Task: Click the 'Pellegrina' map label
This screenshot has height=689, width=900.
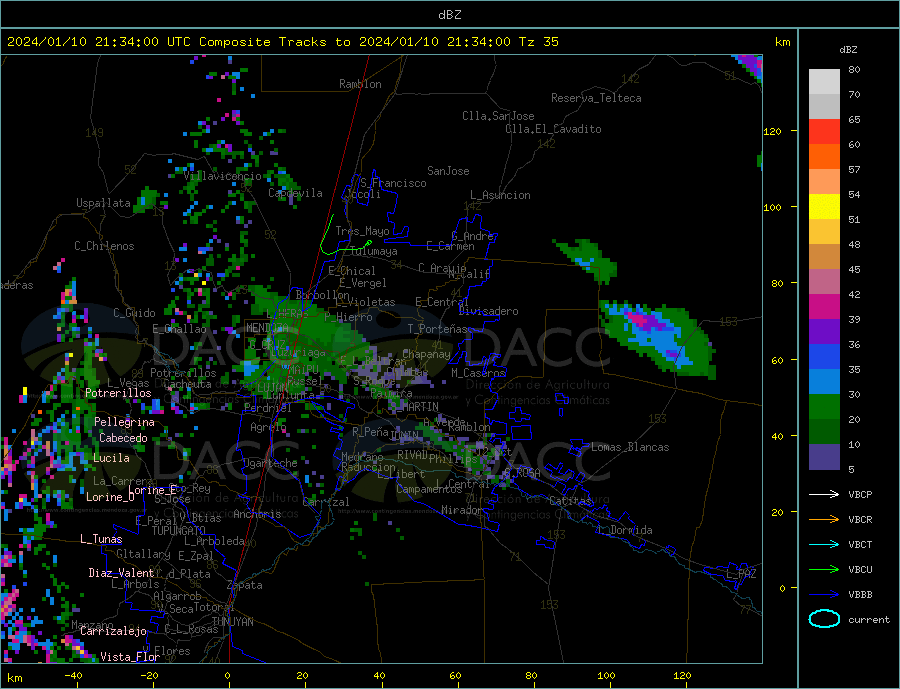Action: pyautogui.click(x=124, y=423)
